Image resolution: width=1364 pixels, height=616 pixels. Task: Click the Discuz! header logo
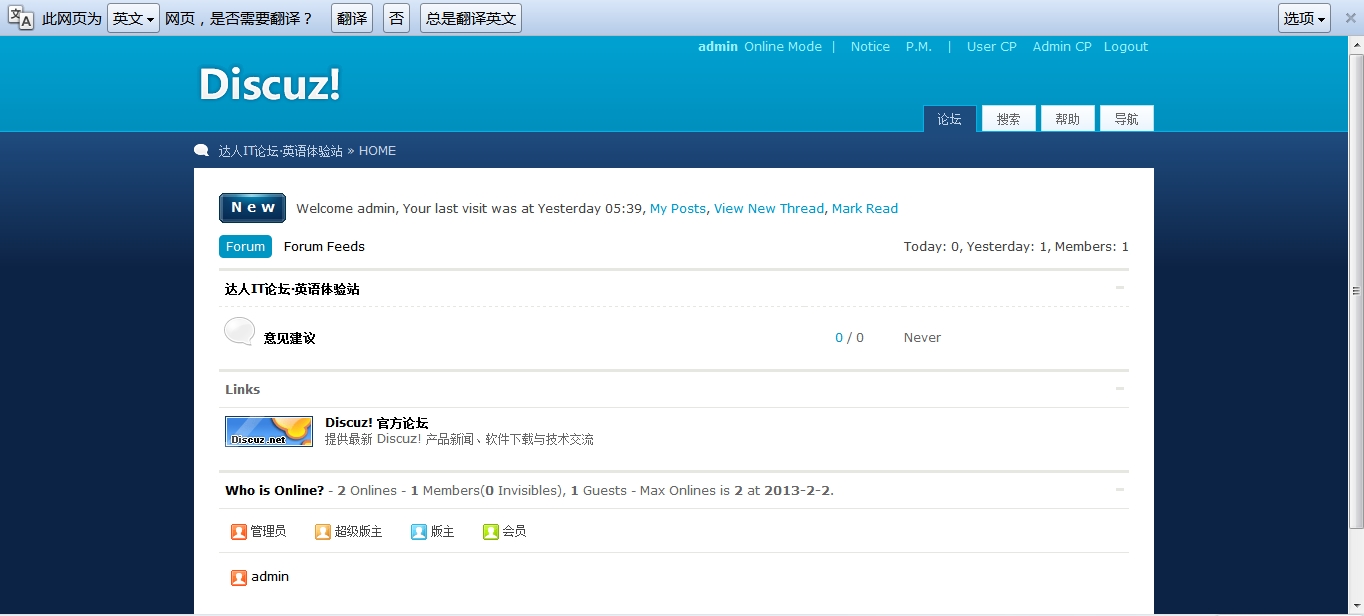270,84
